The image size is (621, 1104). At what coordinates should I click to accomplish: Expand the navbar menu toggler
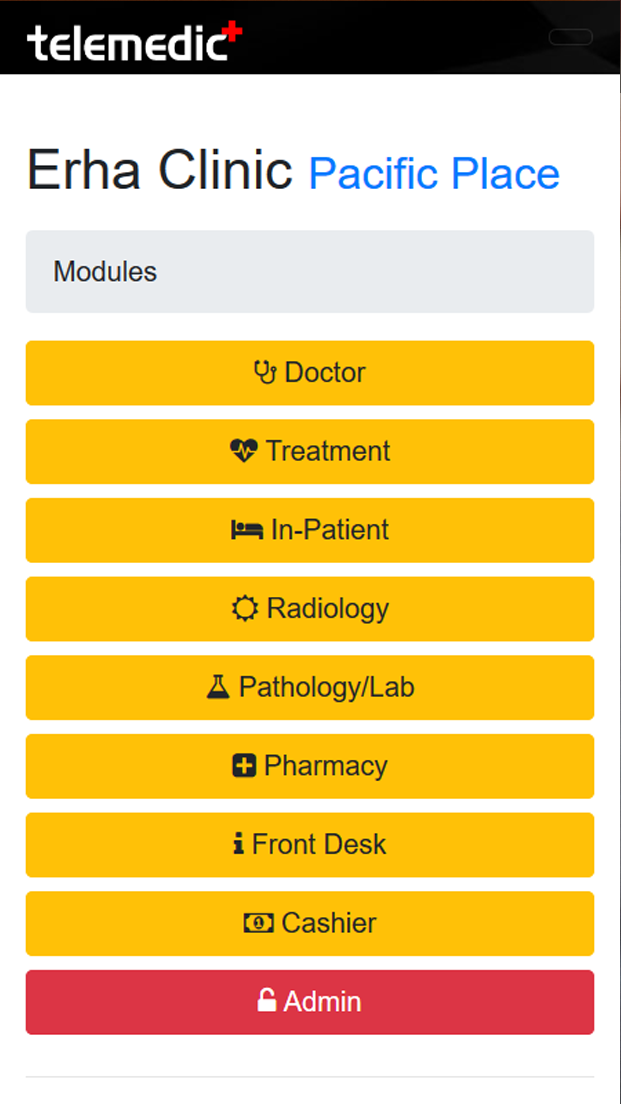(571, 37)
